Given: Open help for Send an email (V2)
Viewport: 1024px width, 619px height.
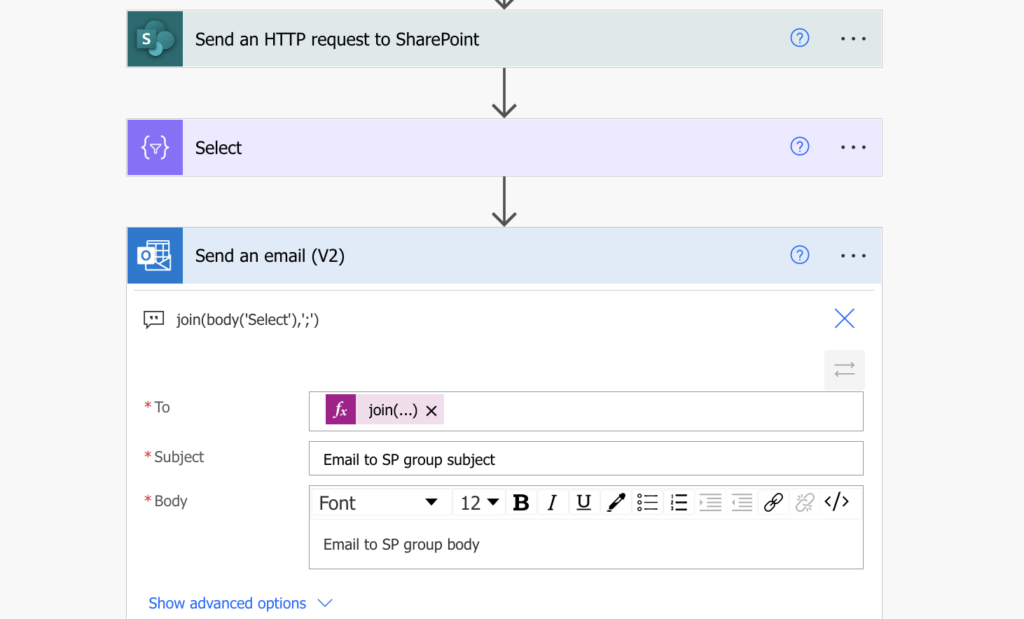Looking at the screenshot, I should (x=799, y=255).
